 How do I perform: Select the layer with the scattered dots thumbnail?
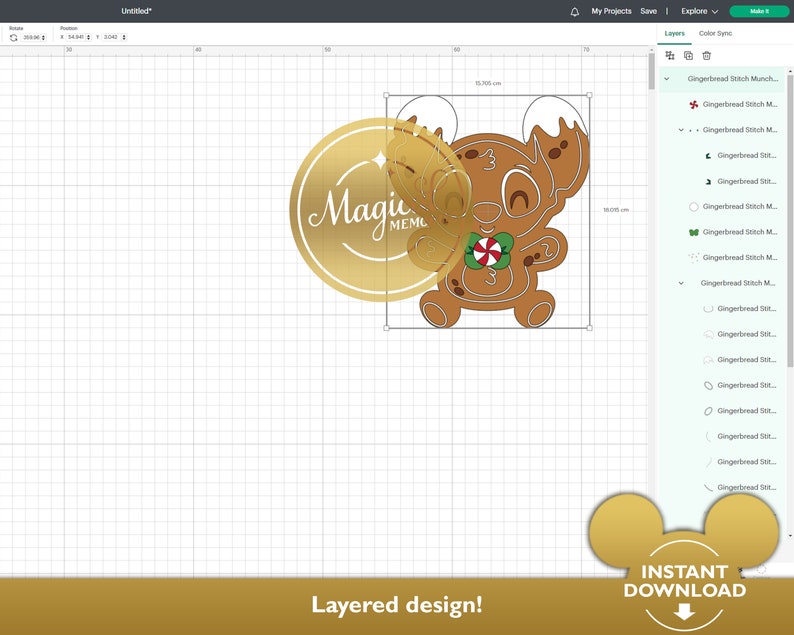click(x=694, y=257)
